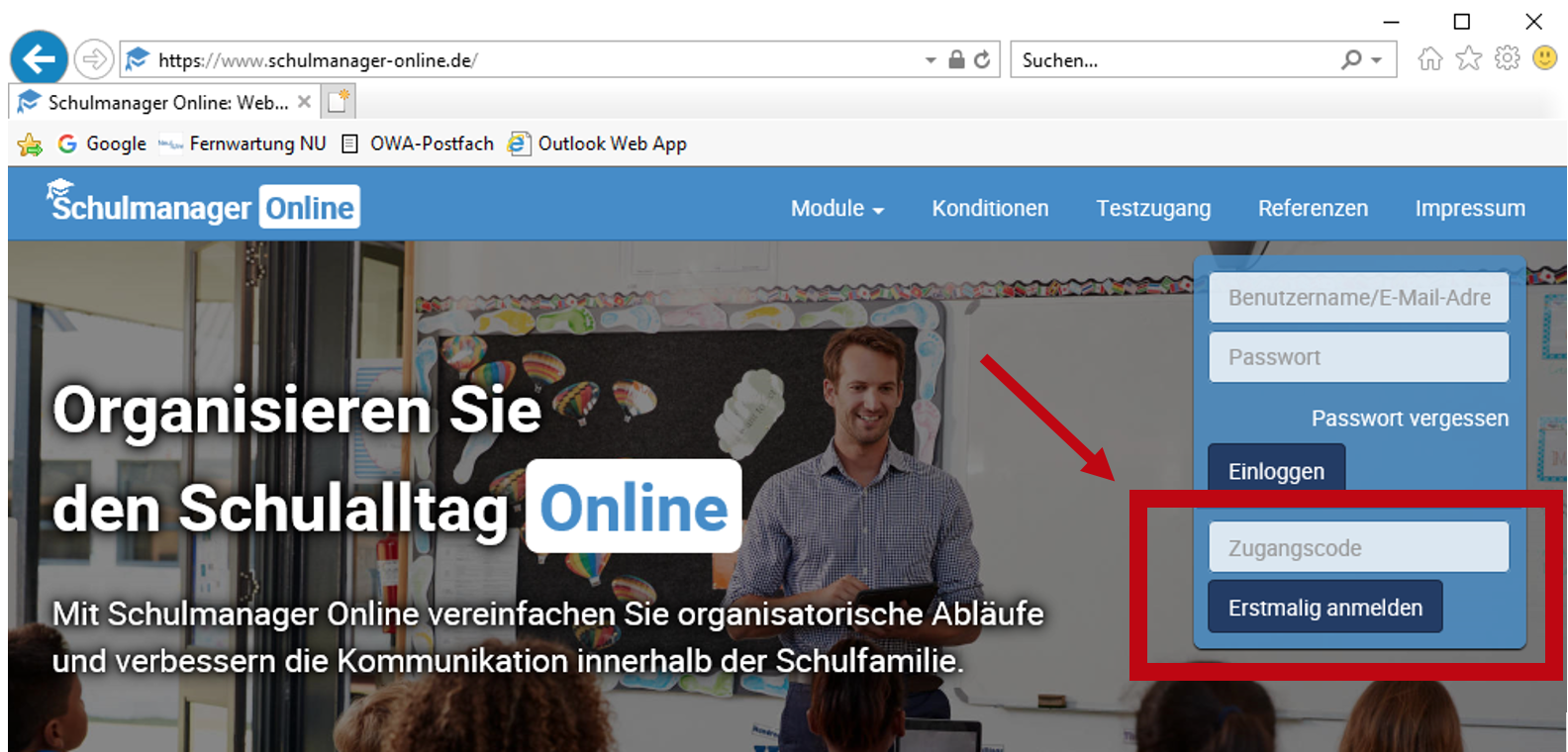Viewport: 1568px width, 752px height.
Task: Click the Schulmanager Online logo
Action: [x=203, y=205]
